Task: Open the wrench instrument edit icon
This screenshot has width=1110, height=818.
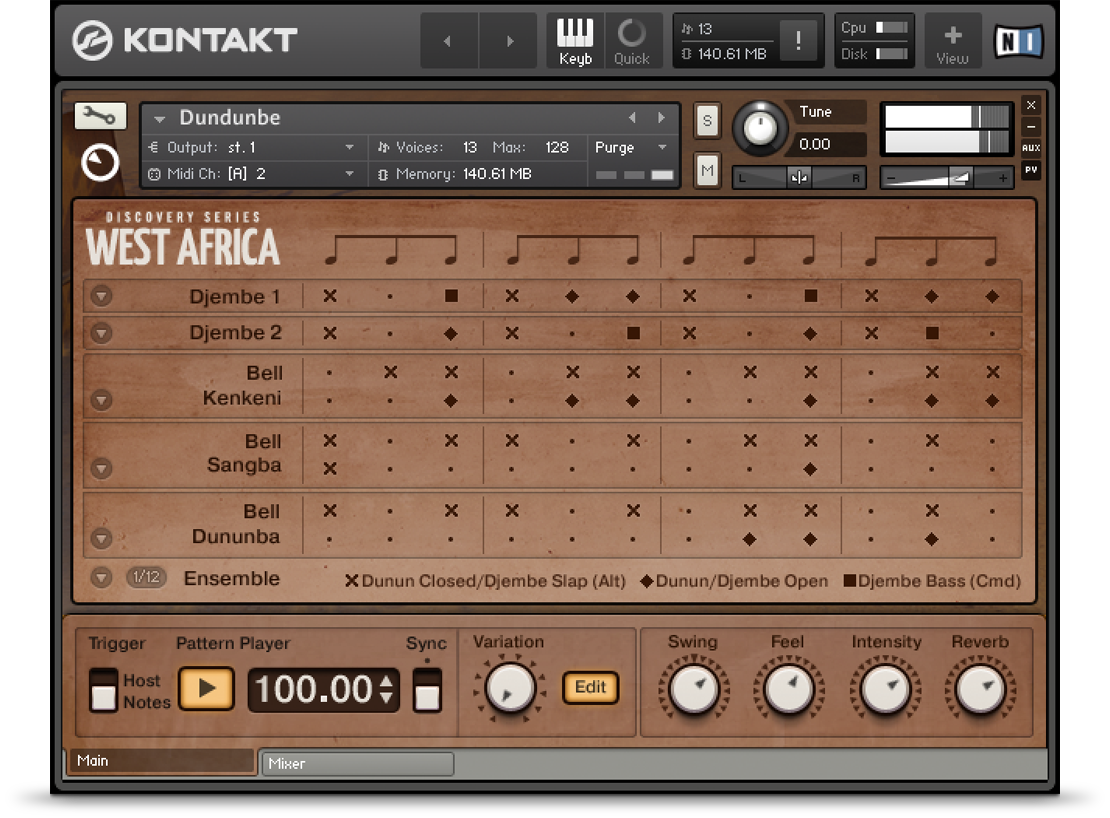Action: pyautogui.click(x=100, y=116)
